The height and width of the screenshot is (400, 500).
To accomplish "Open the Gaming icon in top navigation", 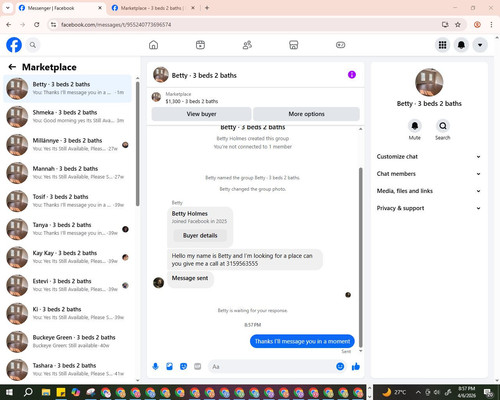I will (x=340, y=45).
